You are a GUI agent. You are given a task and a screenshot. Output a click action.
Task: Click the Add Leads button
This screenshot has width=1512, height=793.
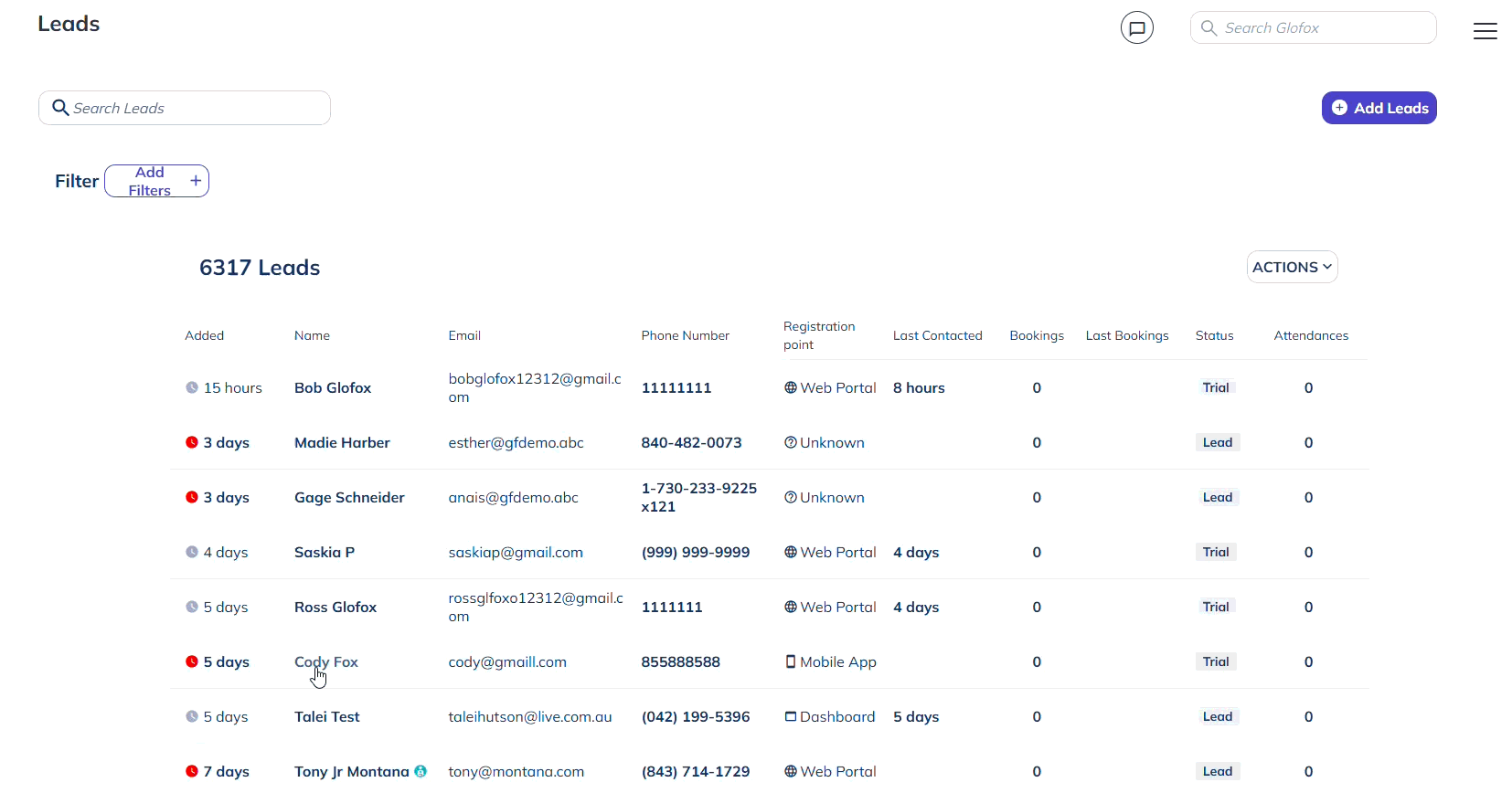[1379, 108]
